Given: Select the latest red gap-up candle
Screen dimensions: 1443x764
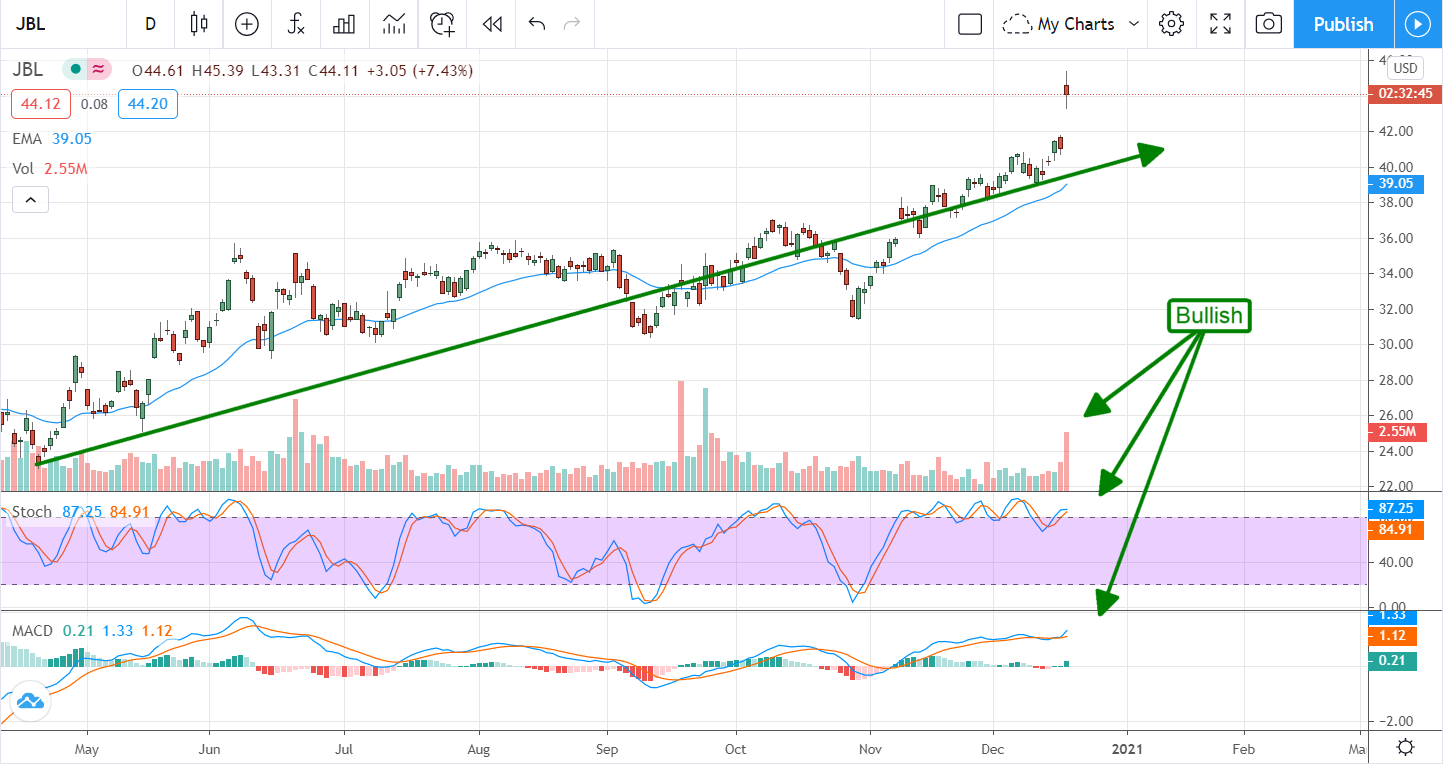Looking at the screenshot, I should (x=1067, y=90).
